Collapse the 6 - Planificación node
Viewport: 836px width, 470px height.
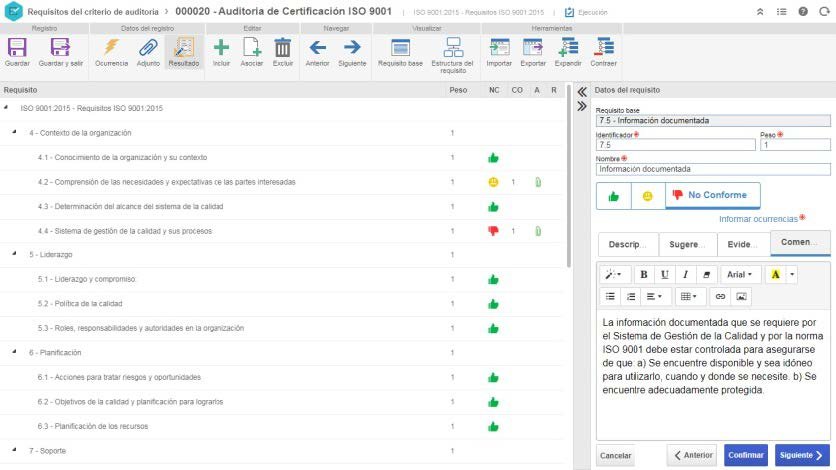pyautogui.click(x=14, y=352)
